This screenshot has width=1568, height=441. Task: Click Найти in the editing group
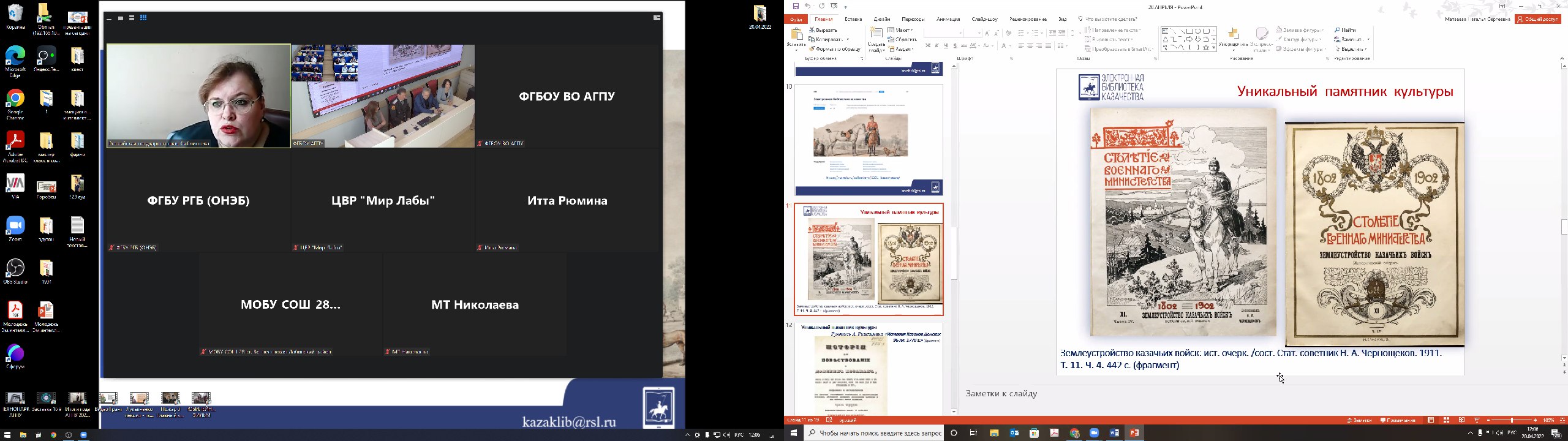[x=1346, y=30]
